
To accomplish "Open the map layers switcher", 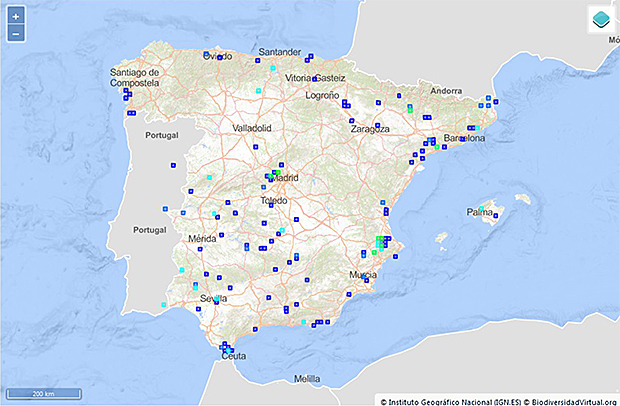I will 601,19.
